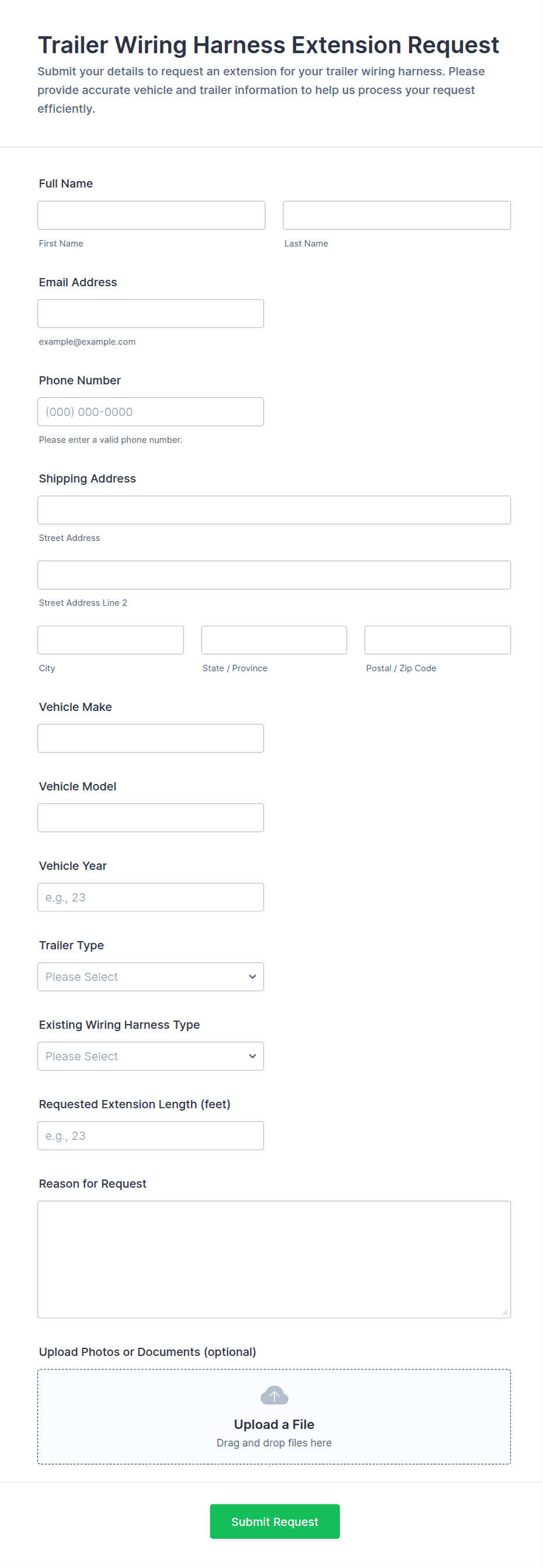Image resolution: width=543 pixels, height=1568 pixels.
Task: Click the Phone Number field
Action: point(150,411)
